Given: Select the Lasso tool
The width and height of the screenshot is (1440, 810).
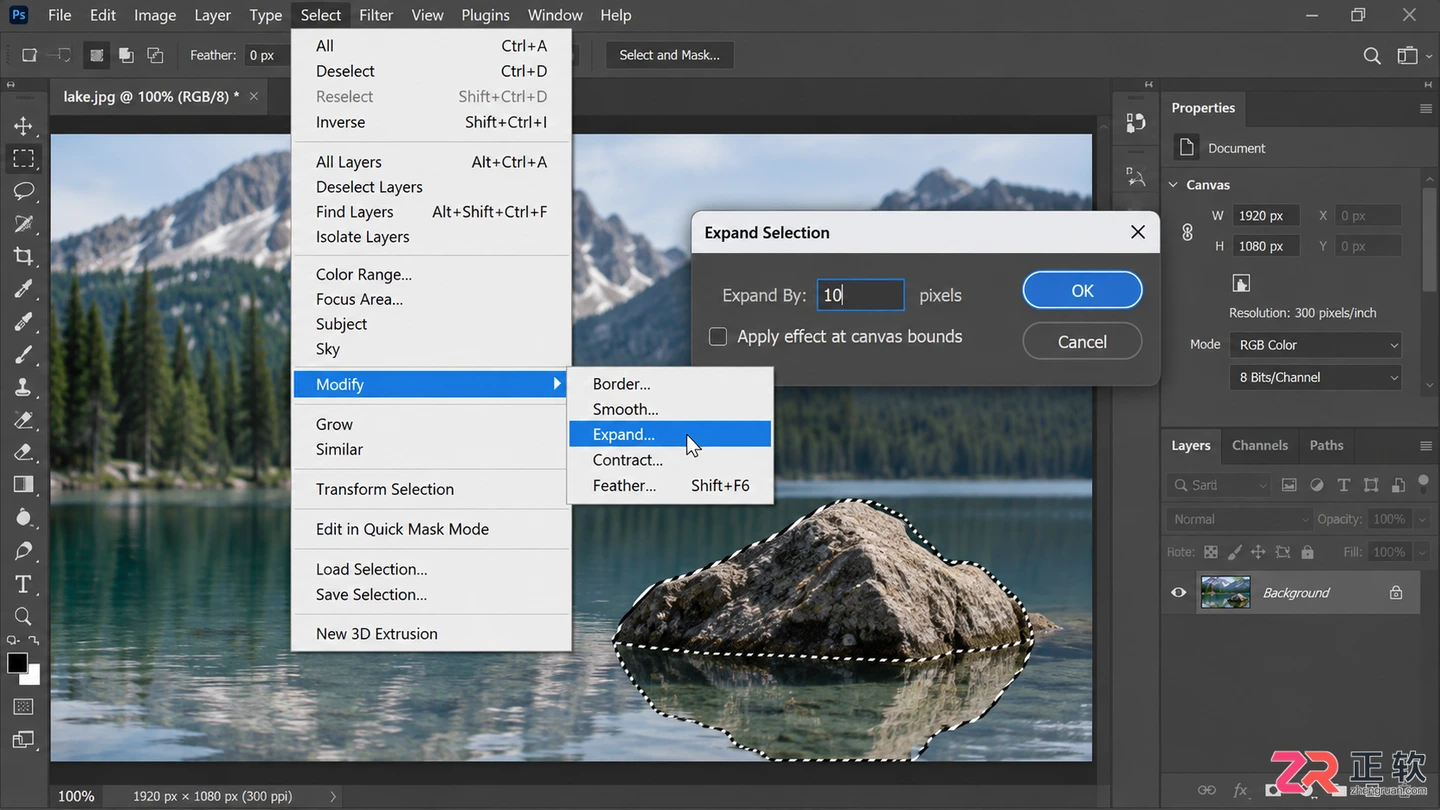Looking at the screenshot, I should 23,191.
